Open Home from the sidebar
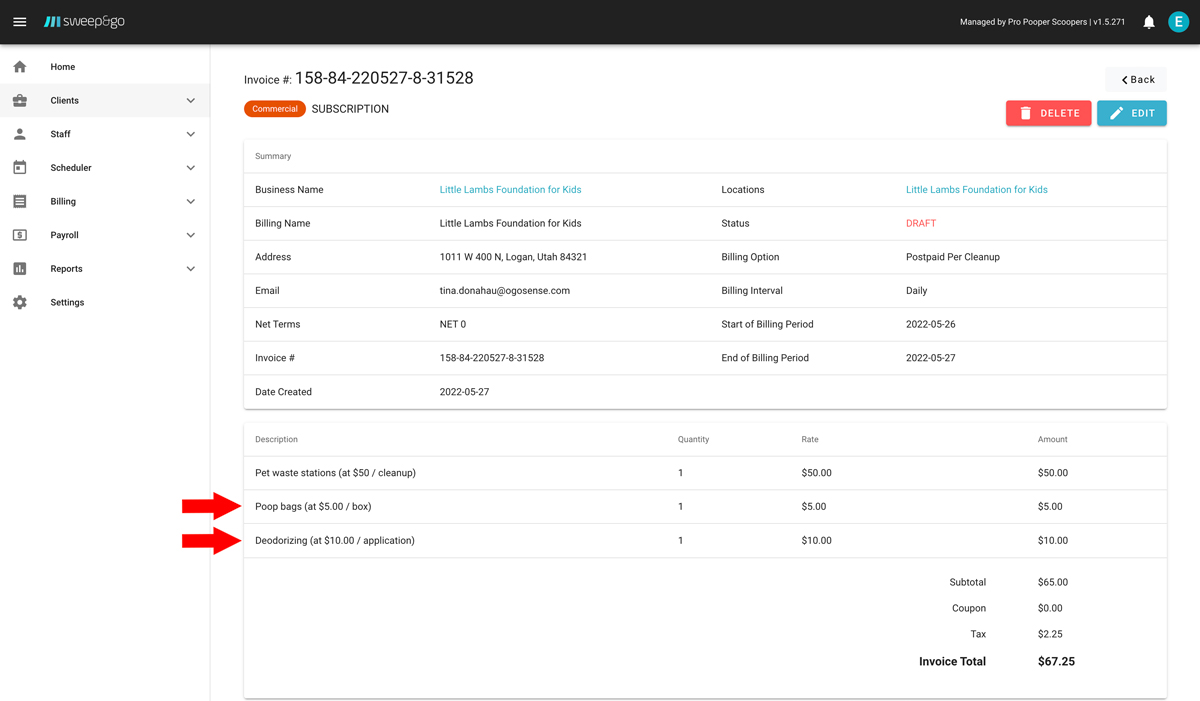The height and width of the screenshot is (701, 1200). point(62,66)
